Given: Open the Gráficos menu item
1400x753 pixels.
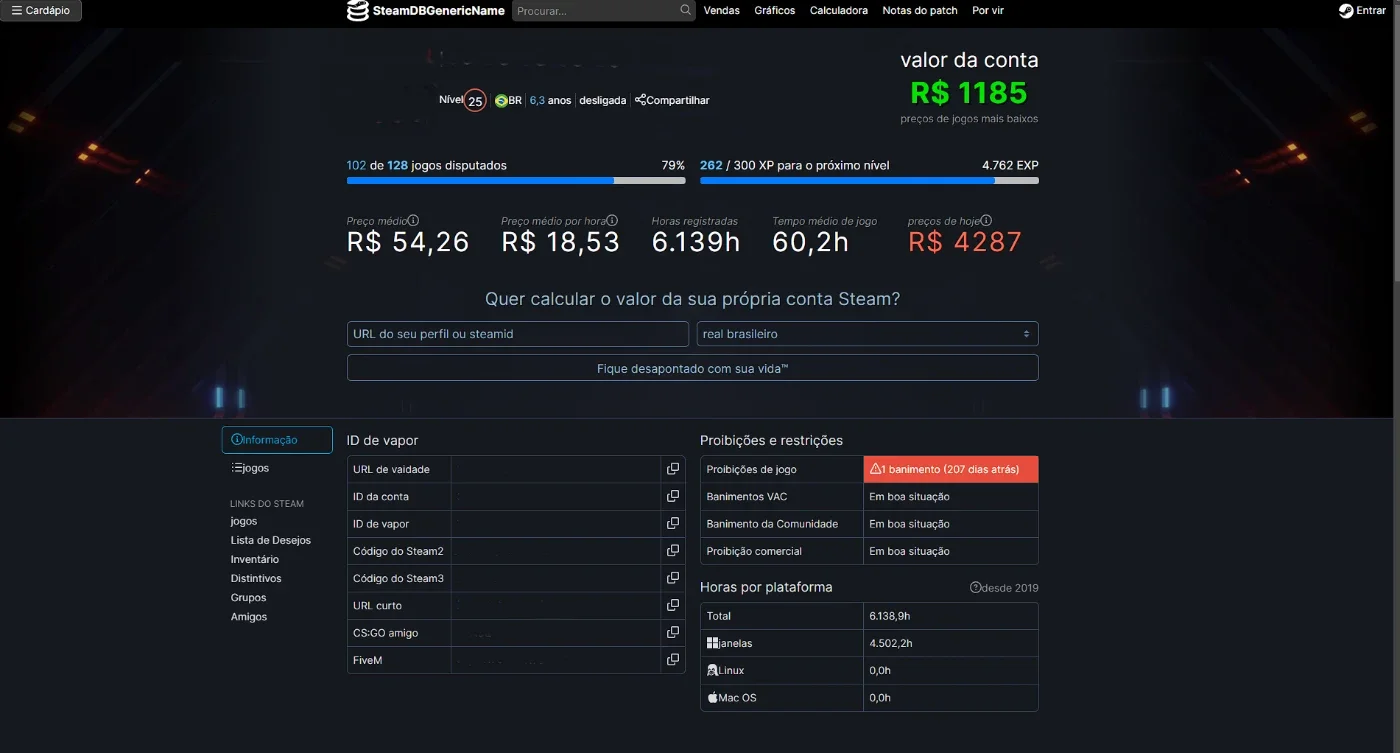Looking at the screenshot, I should 775,11.
